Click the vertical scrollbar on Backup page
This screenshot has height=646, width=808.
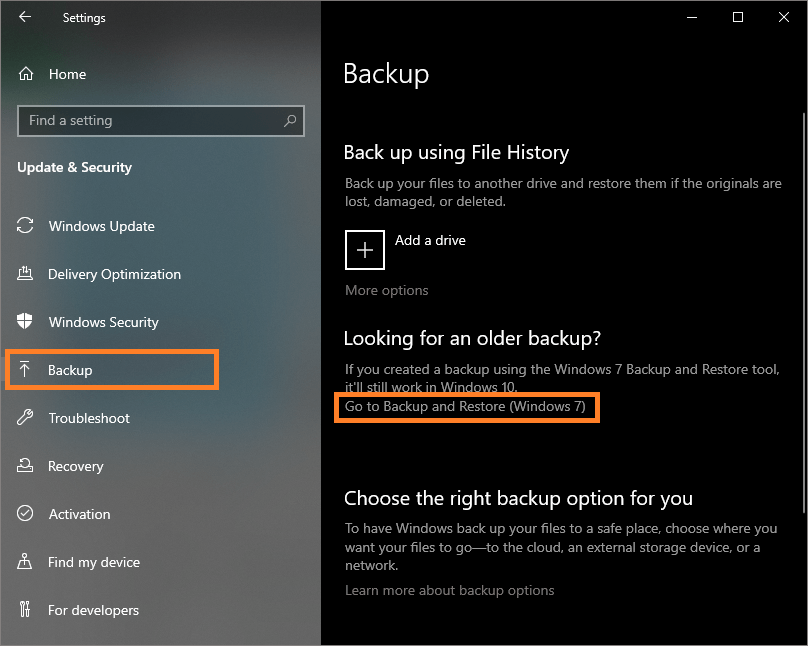coord(804,313)
